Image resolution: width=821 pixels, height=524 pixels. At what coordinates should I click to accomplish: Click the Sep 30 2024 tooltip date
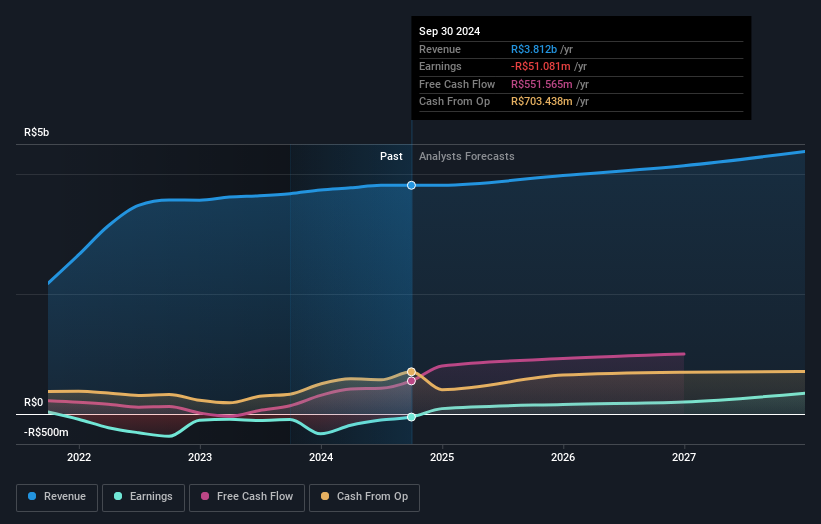point(449,31)
